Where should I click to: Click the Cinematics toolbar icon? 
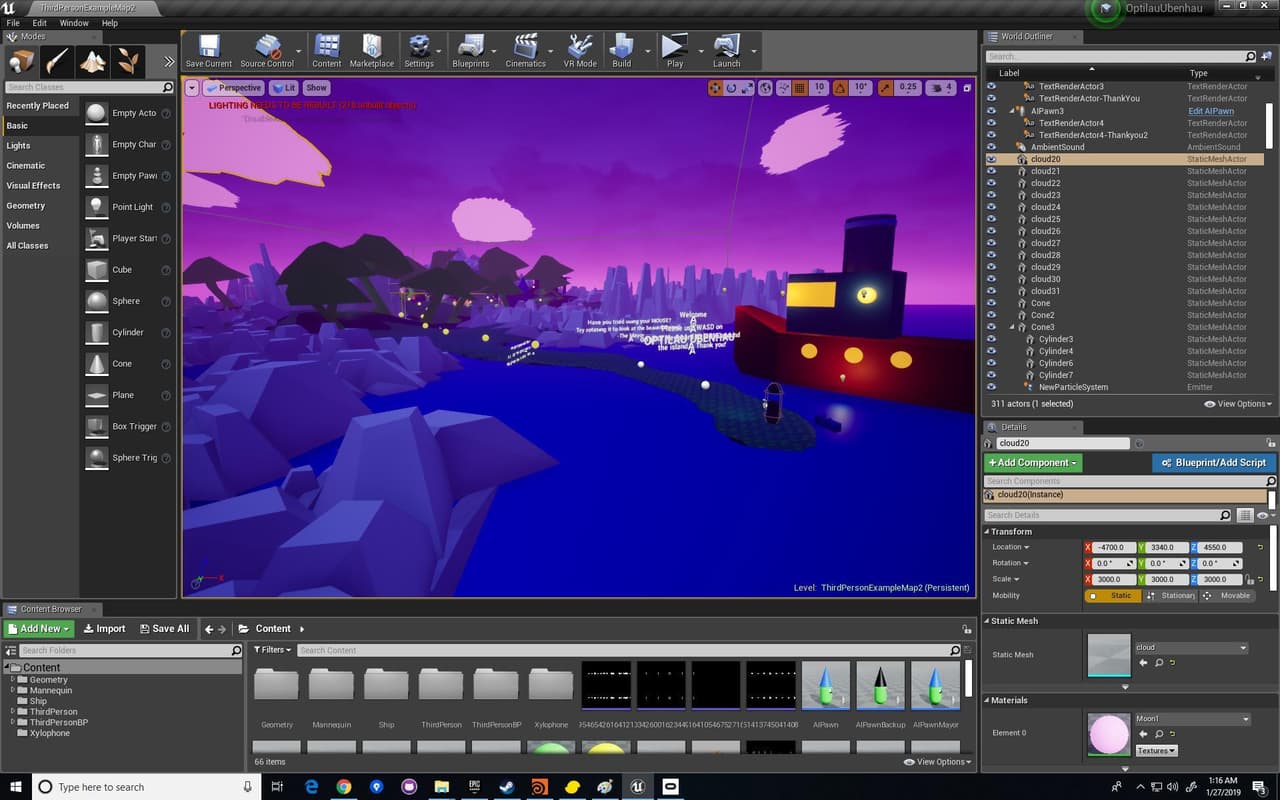coord(525,50)
